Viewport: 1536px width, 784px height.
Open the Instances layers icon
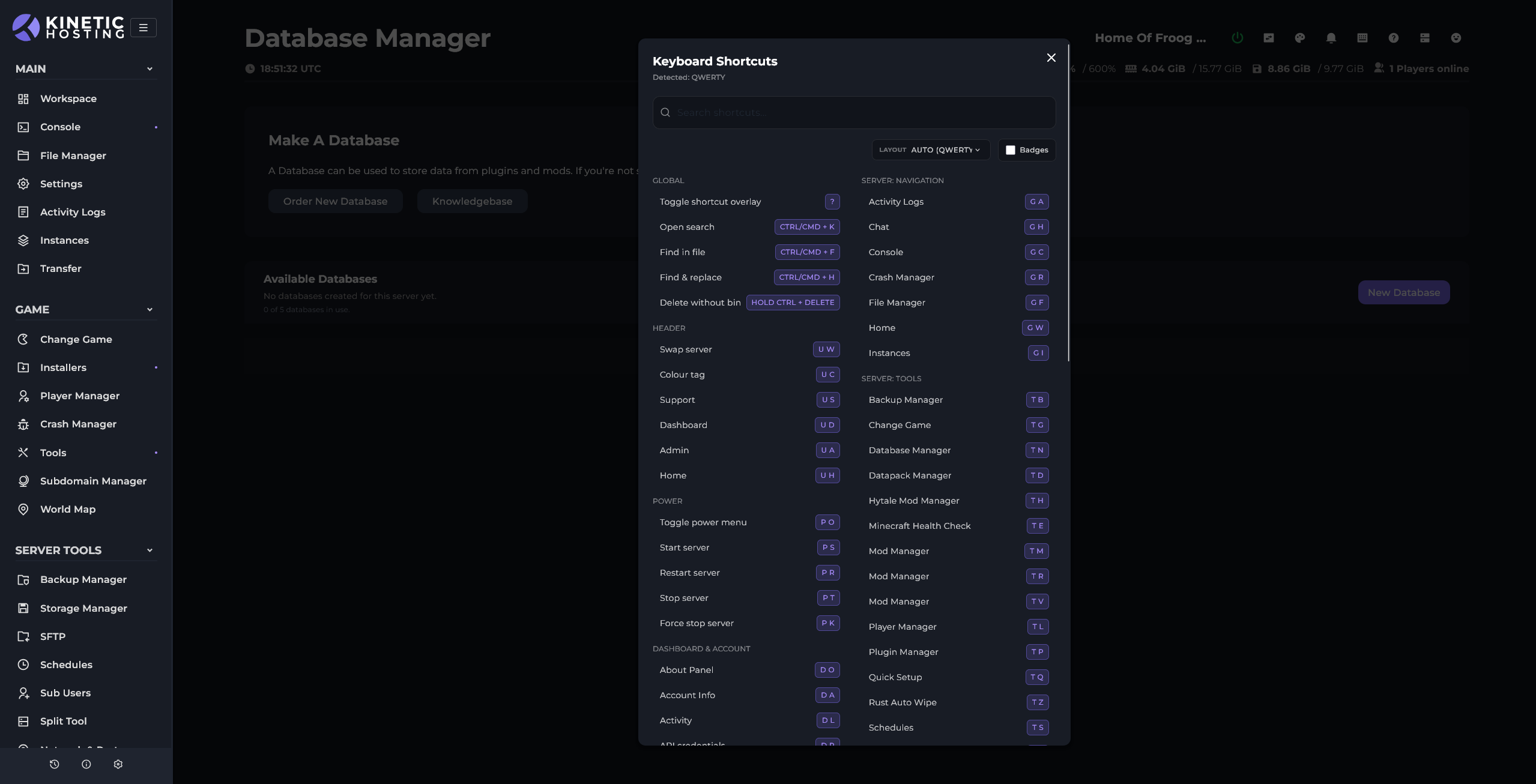(23, 240)
